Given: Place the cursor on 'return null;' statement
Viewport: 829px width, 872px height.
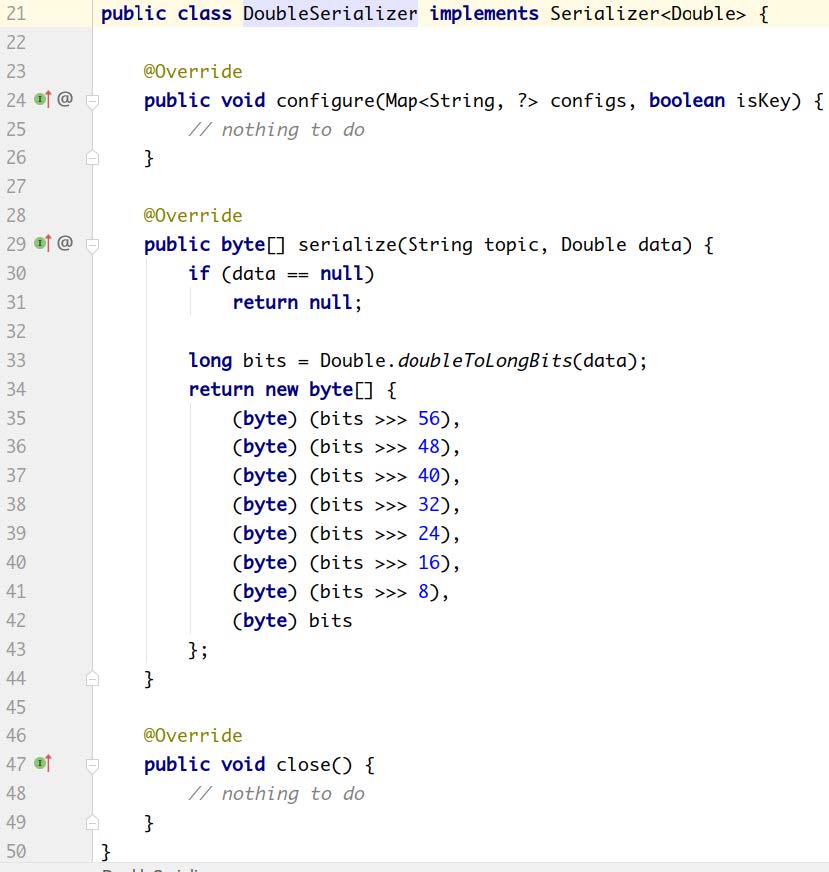Looking at the screenshot, I should coord(296,302).
